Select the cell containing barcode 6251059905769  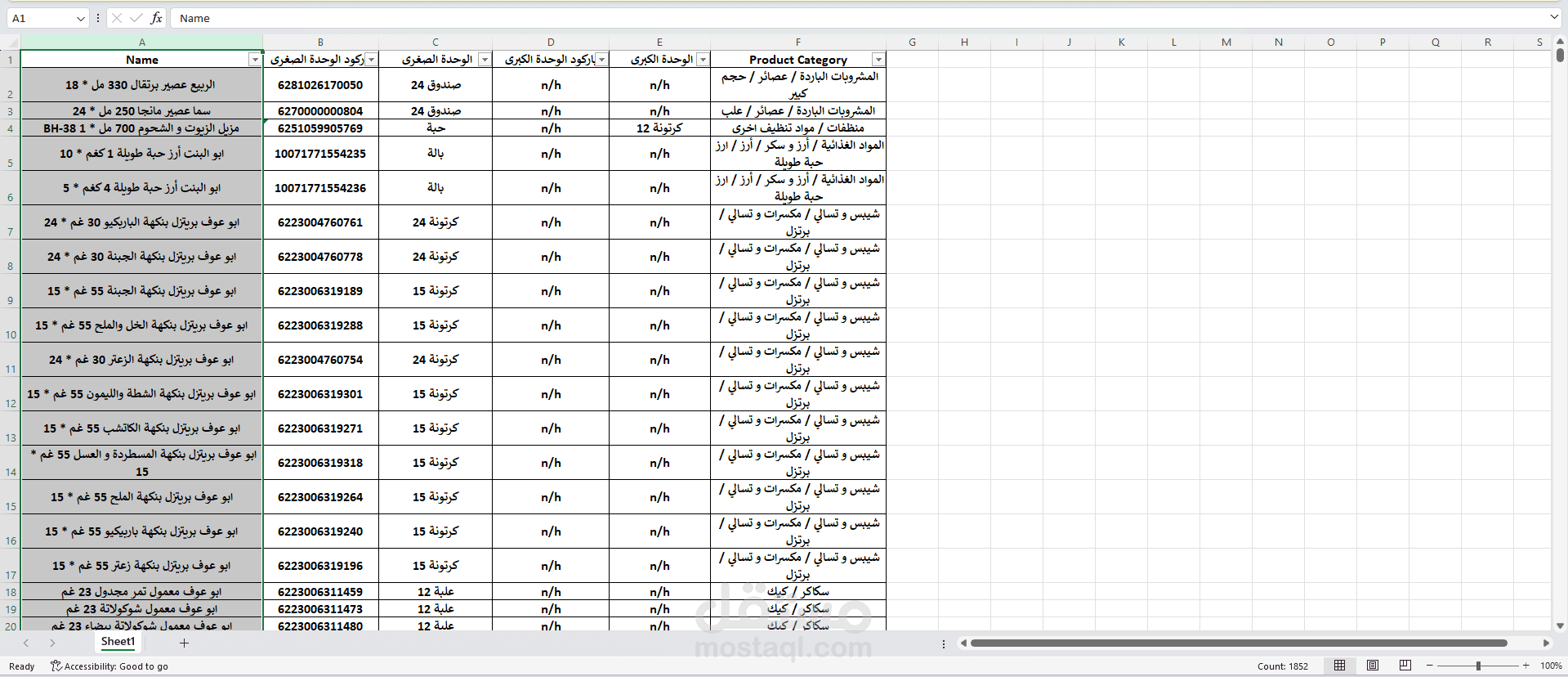click(x=320, y=128)
